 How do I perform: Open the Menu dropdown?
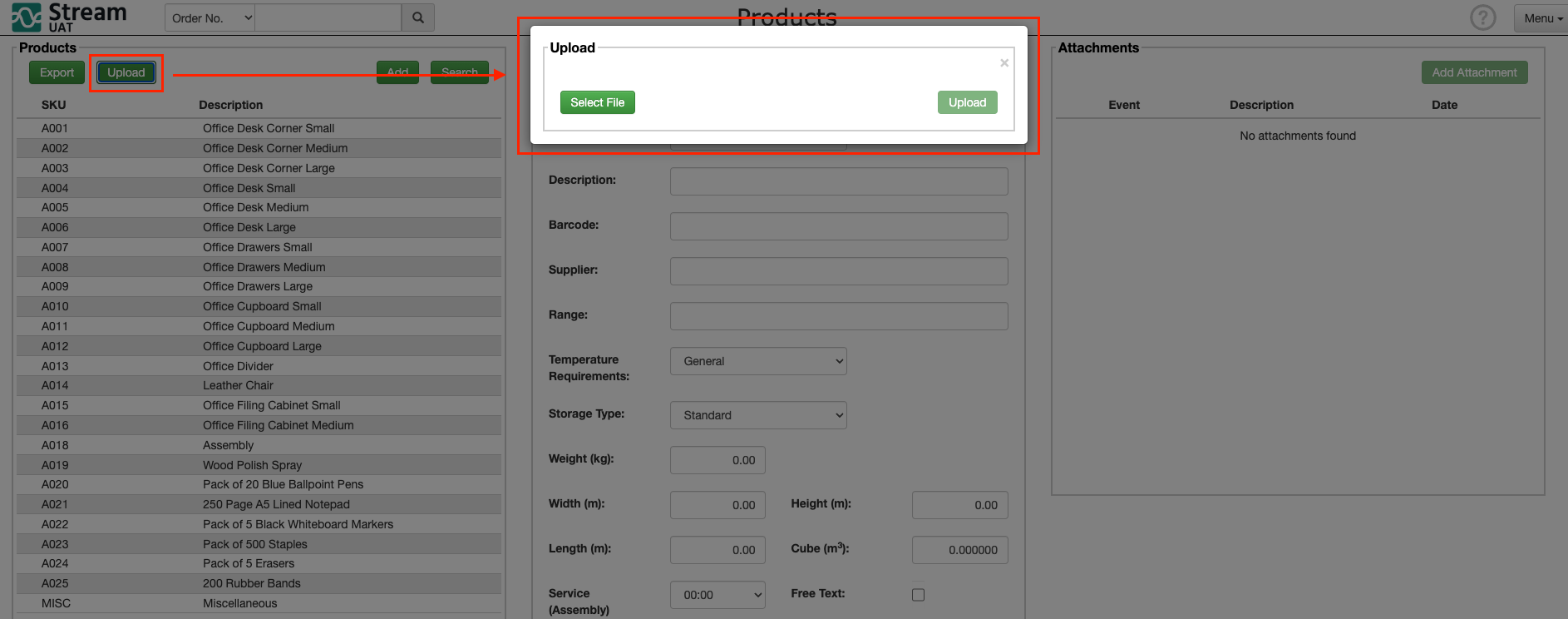(x=1542, y=17)
